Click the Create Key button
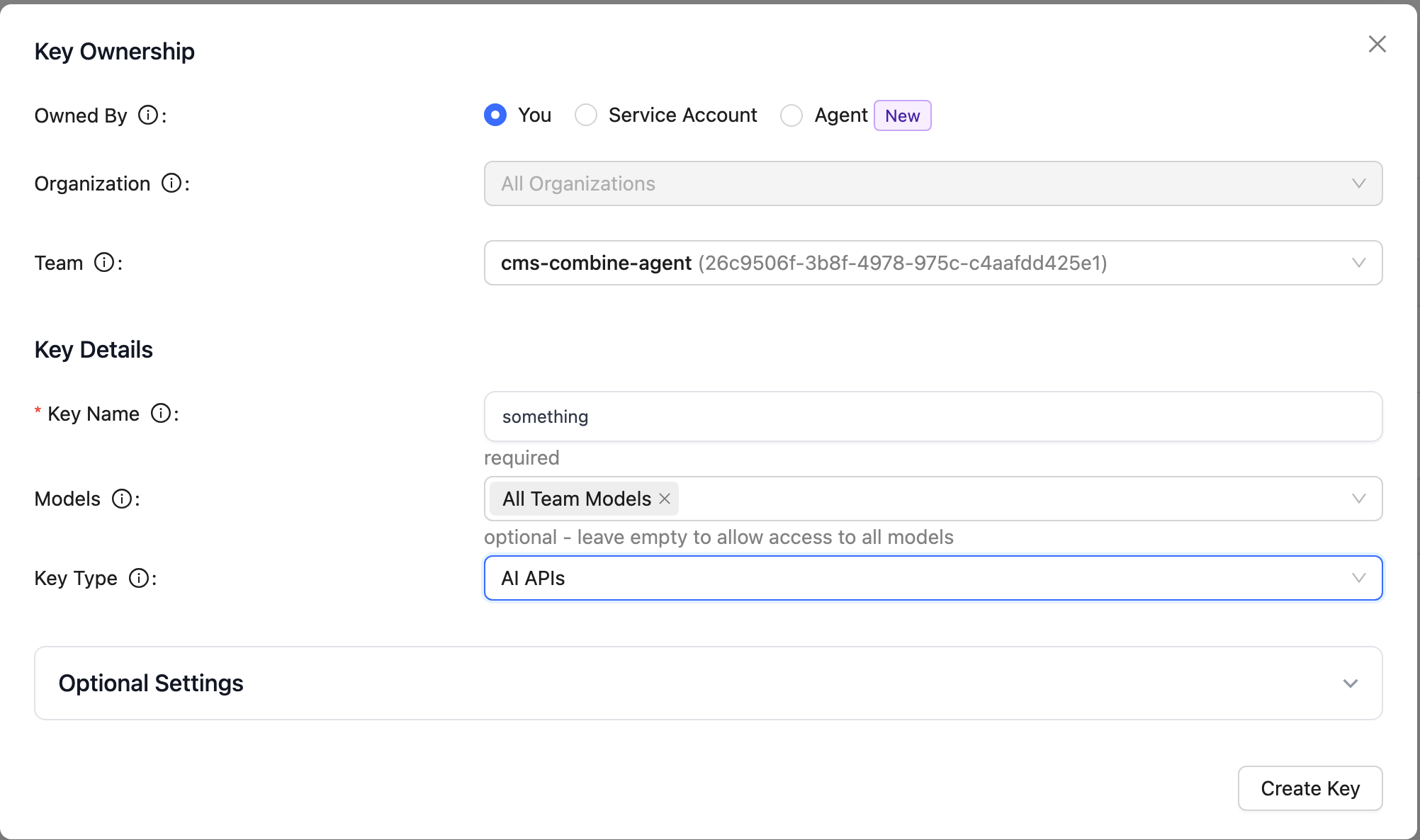The width and height of the screenshot is (1420, 840). pos(1310,788)
